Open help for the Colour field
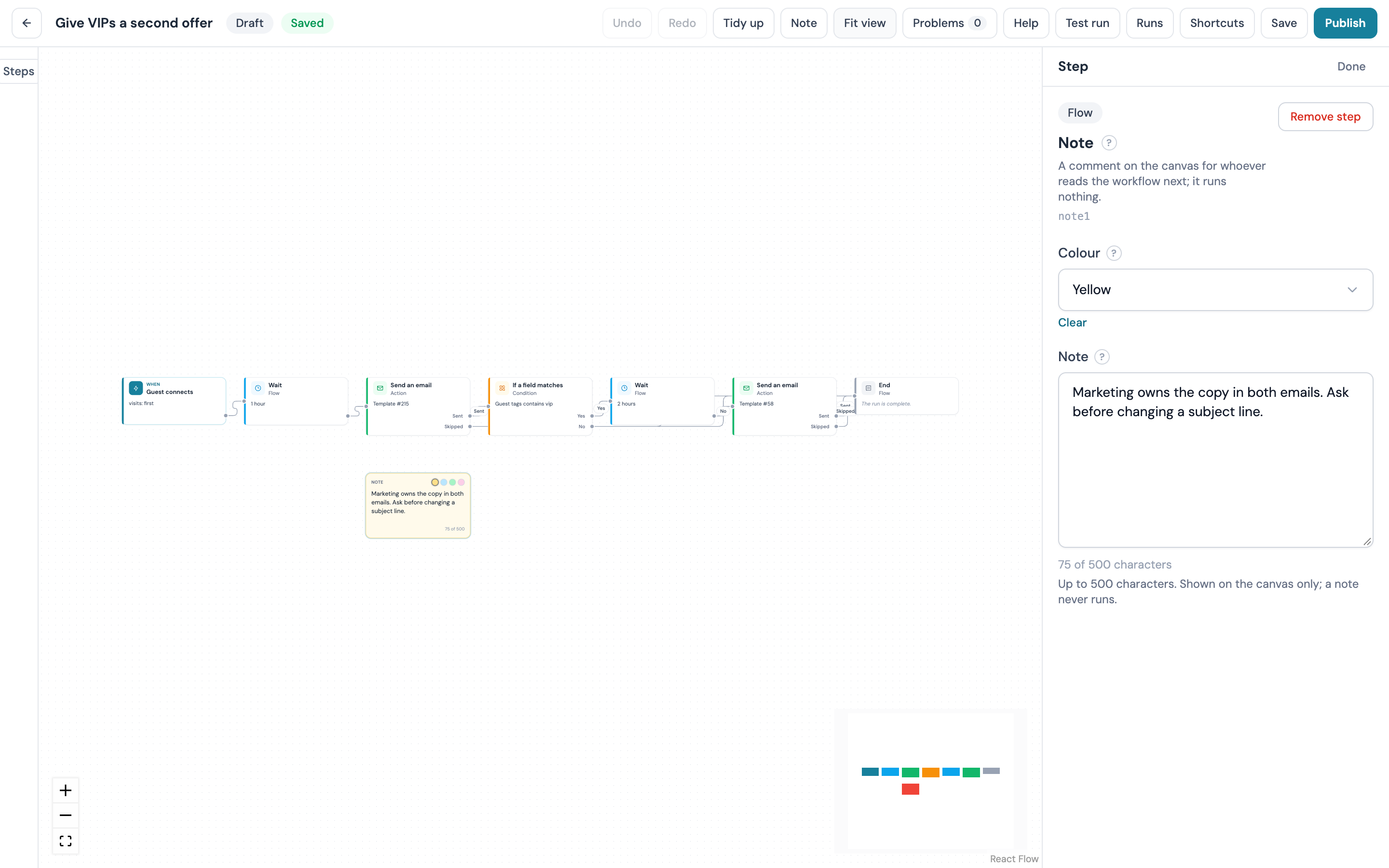This screenshot has height=868, width=1389. (x=1114, y=253)
